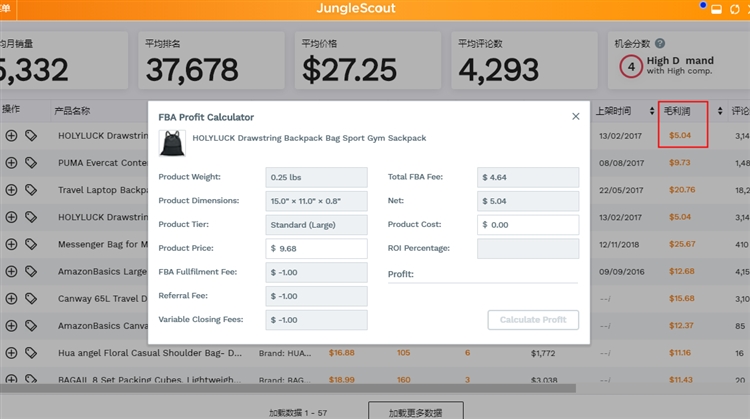Click the ROI Percentage field
The height and width of the screenshot is (419, 750).
[x=528, y=248]
